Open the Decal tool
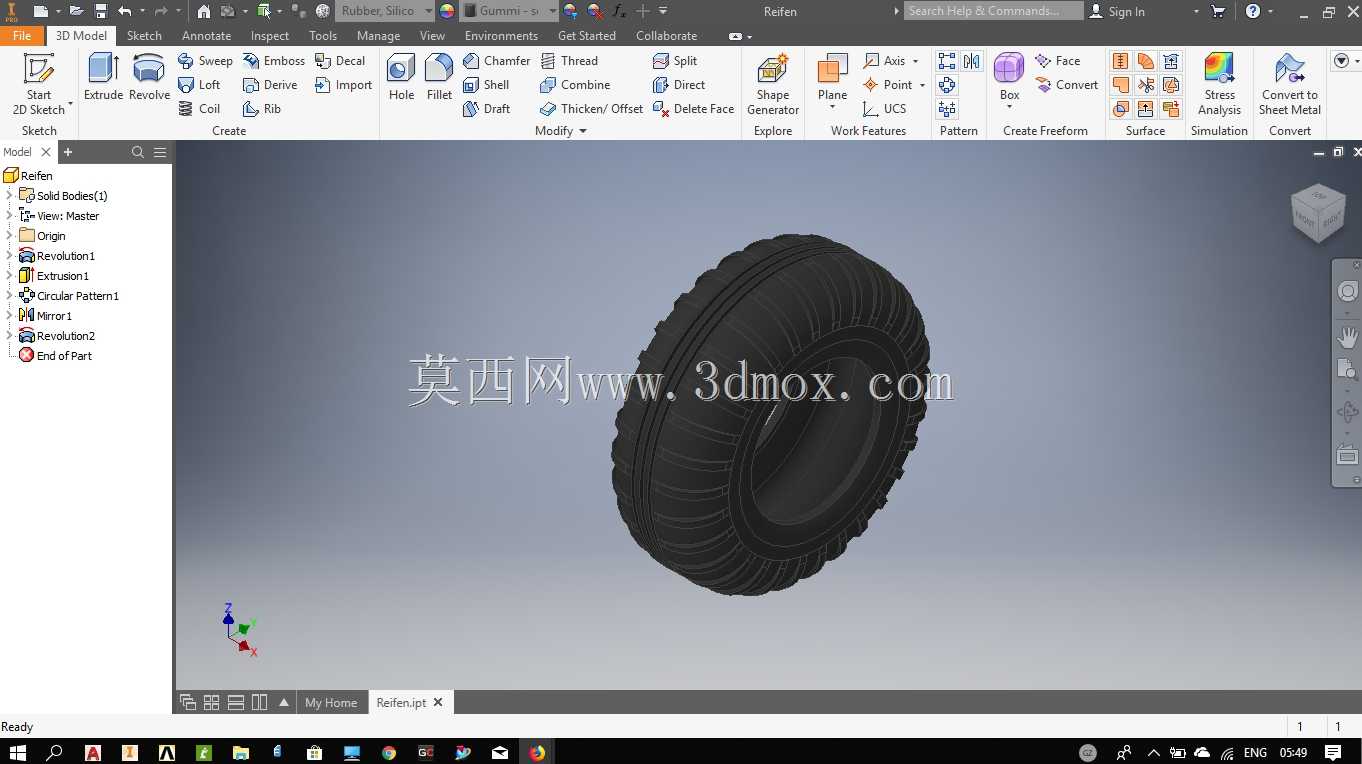1362x764 pixels. point(340,61)
